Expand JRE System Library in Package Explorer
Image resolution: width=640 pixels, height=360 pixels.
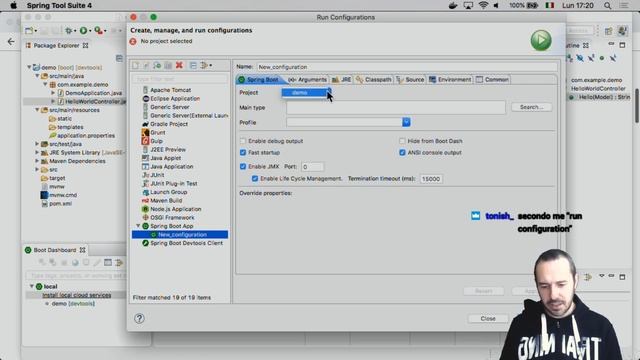pos(37,152)
